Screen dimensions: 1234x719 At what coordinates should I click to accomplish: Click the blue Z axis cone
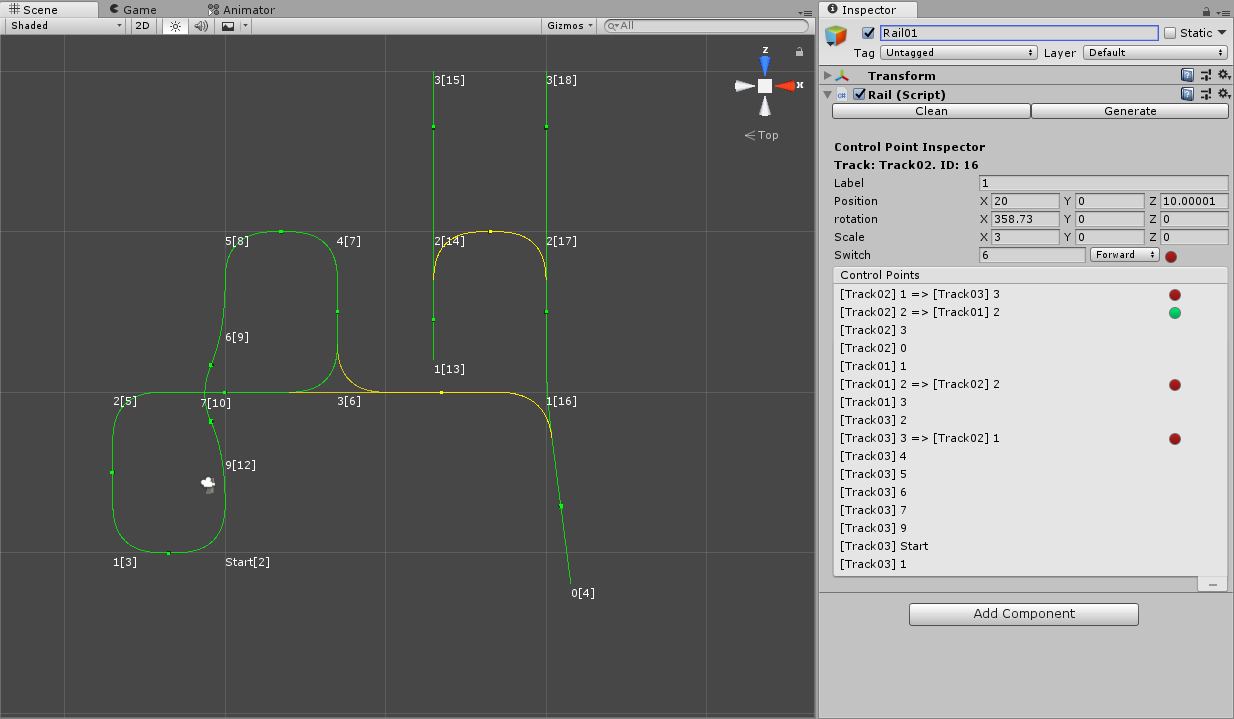point(765,65)
